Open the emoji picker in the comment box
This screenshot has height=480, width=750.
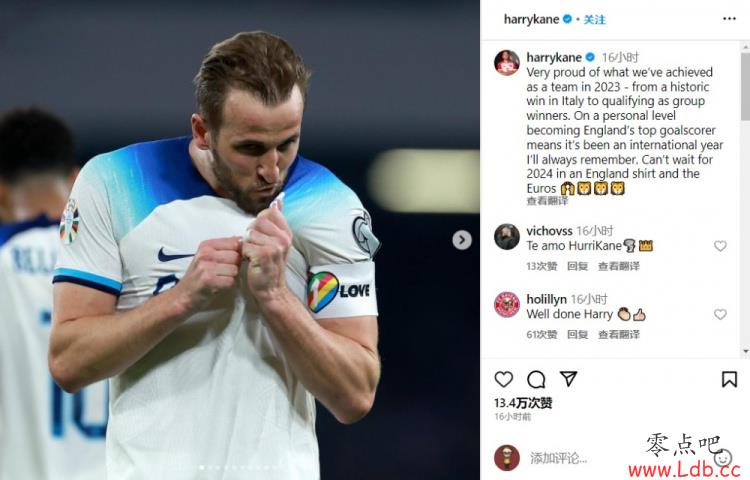tap(723, 458)
